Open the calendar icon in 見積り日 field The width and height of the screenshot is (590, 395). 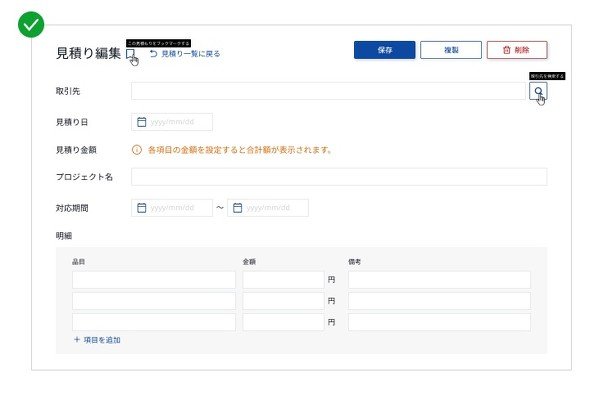(x=141, y=122)
